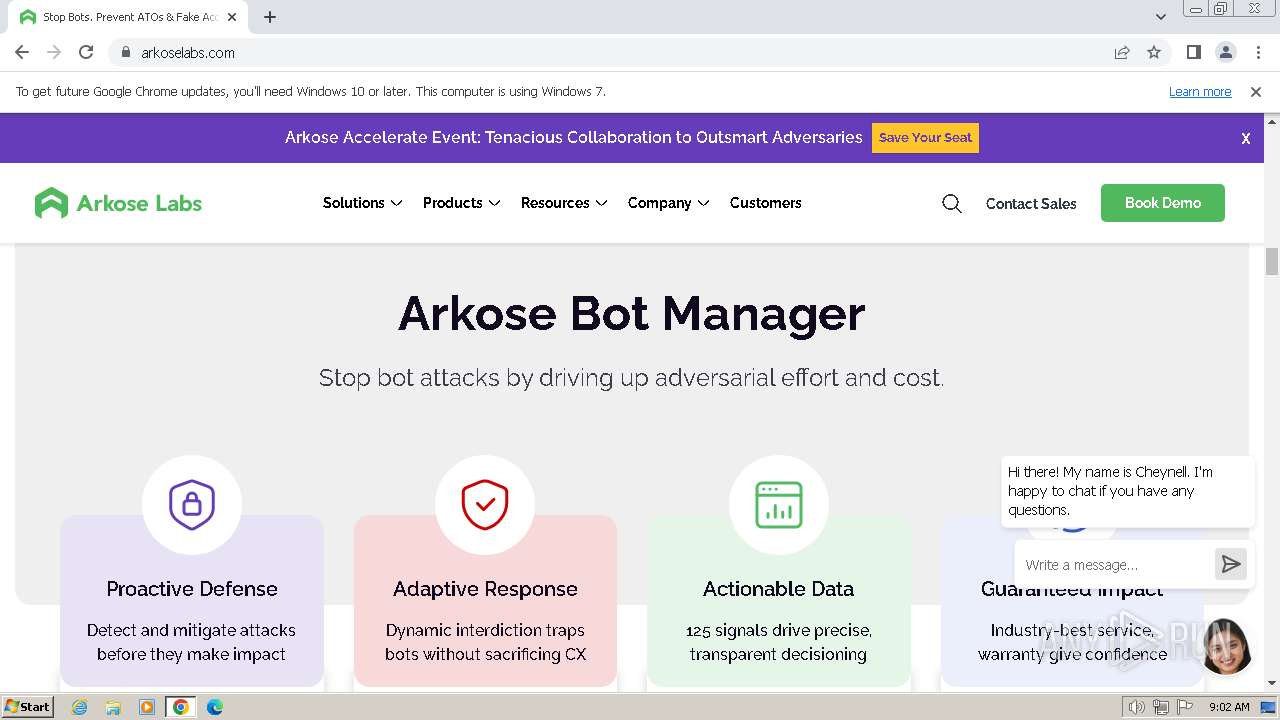This screenshot has width=1280, height=720.
Task: Go back with browser back arrow
Action: pyautogui.click(x=22, y=53)
